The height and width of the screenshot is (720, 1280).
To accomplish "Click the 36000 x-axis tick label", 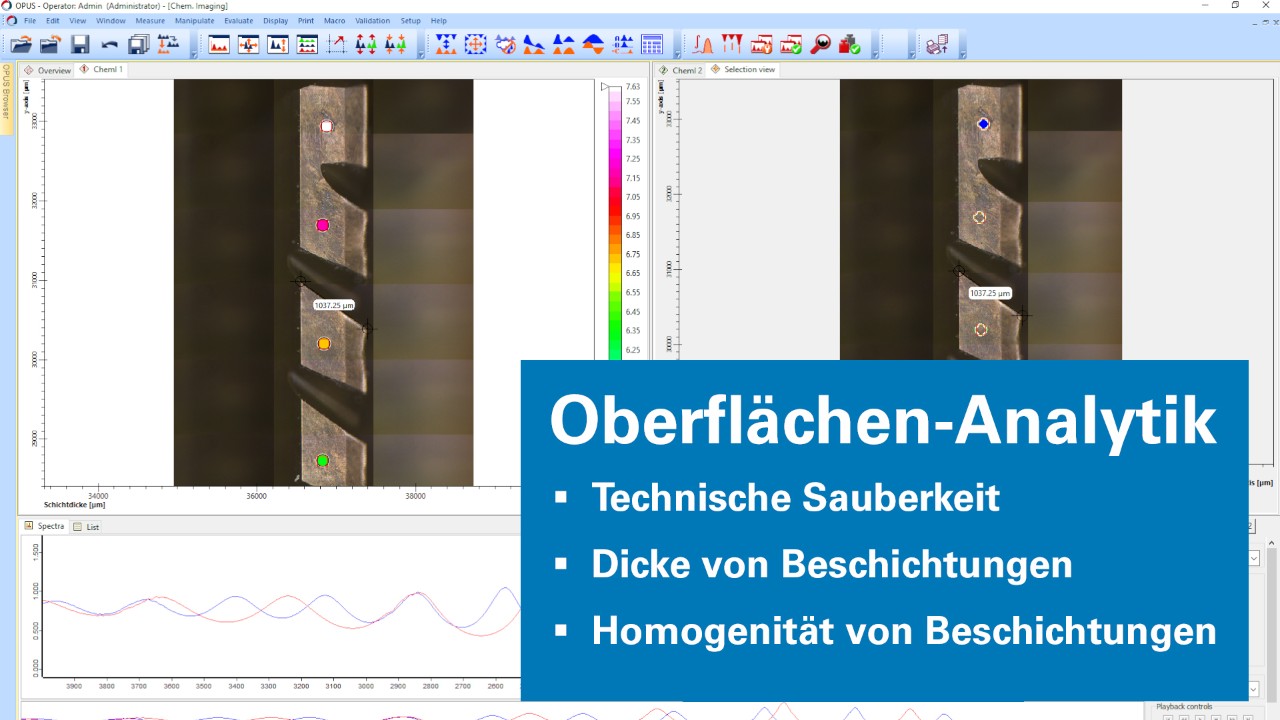I will click(256, 496).
